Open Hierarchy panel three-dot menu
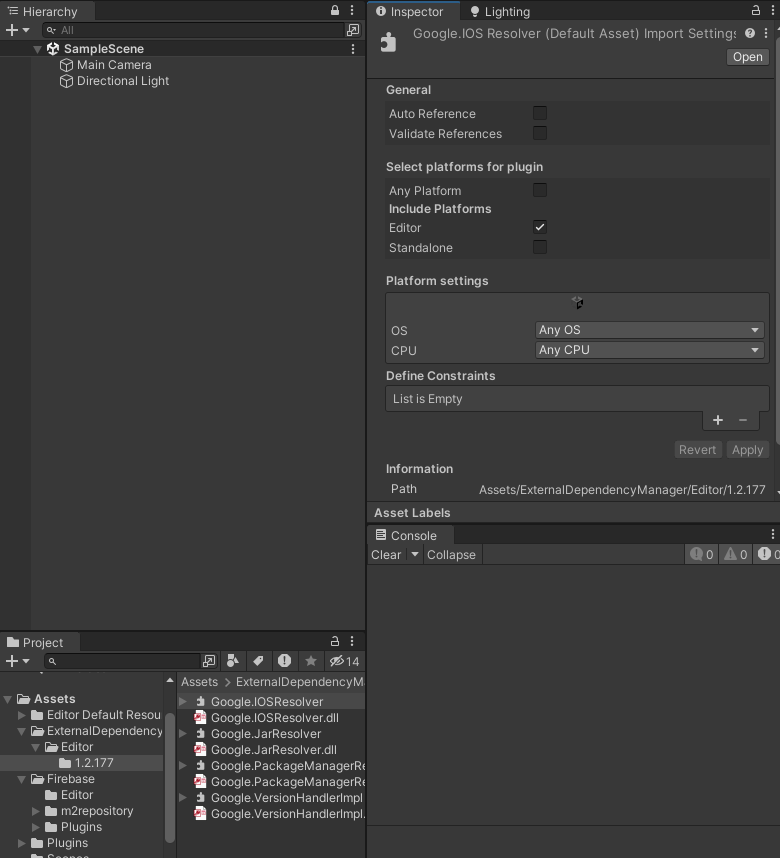This screenshot has height=858, width=780. click(x=352, y=10)
